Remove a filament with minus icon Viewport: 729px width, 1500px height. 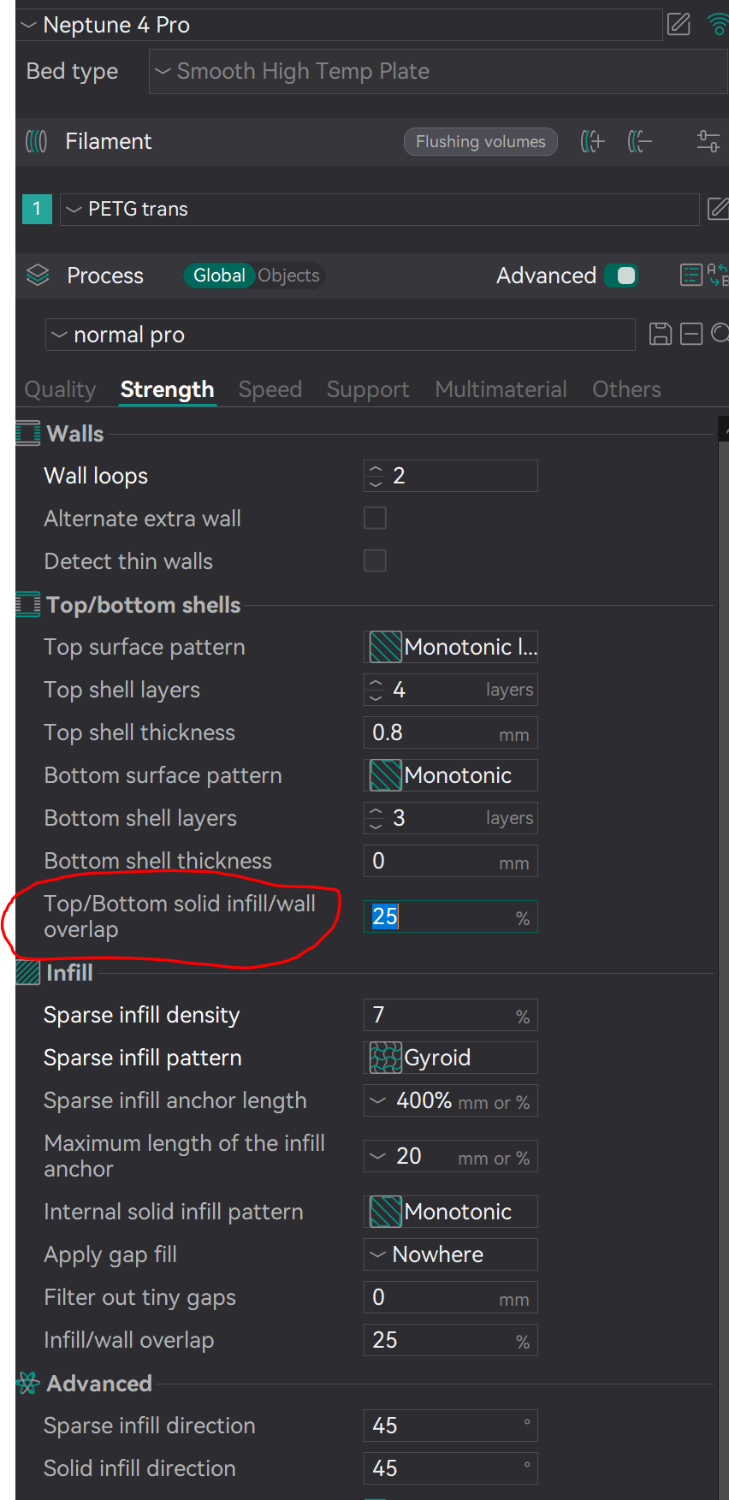[x=640, y=142]
